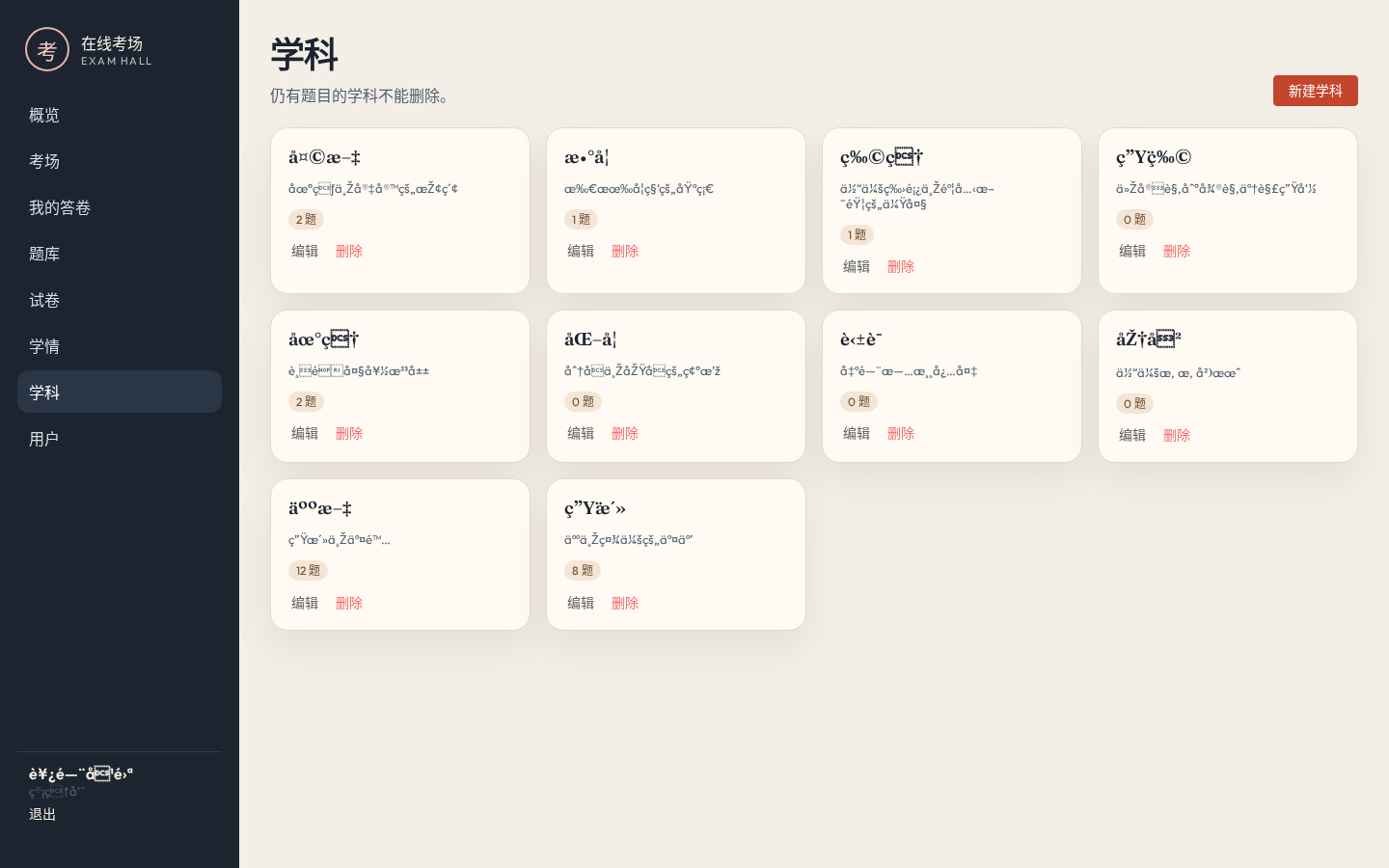Click 删除 on the åŒ–å¦ card
Viewport: 1389px width, 868px height.
pos(625,433)
